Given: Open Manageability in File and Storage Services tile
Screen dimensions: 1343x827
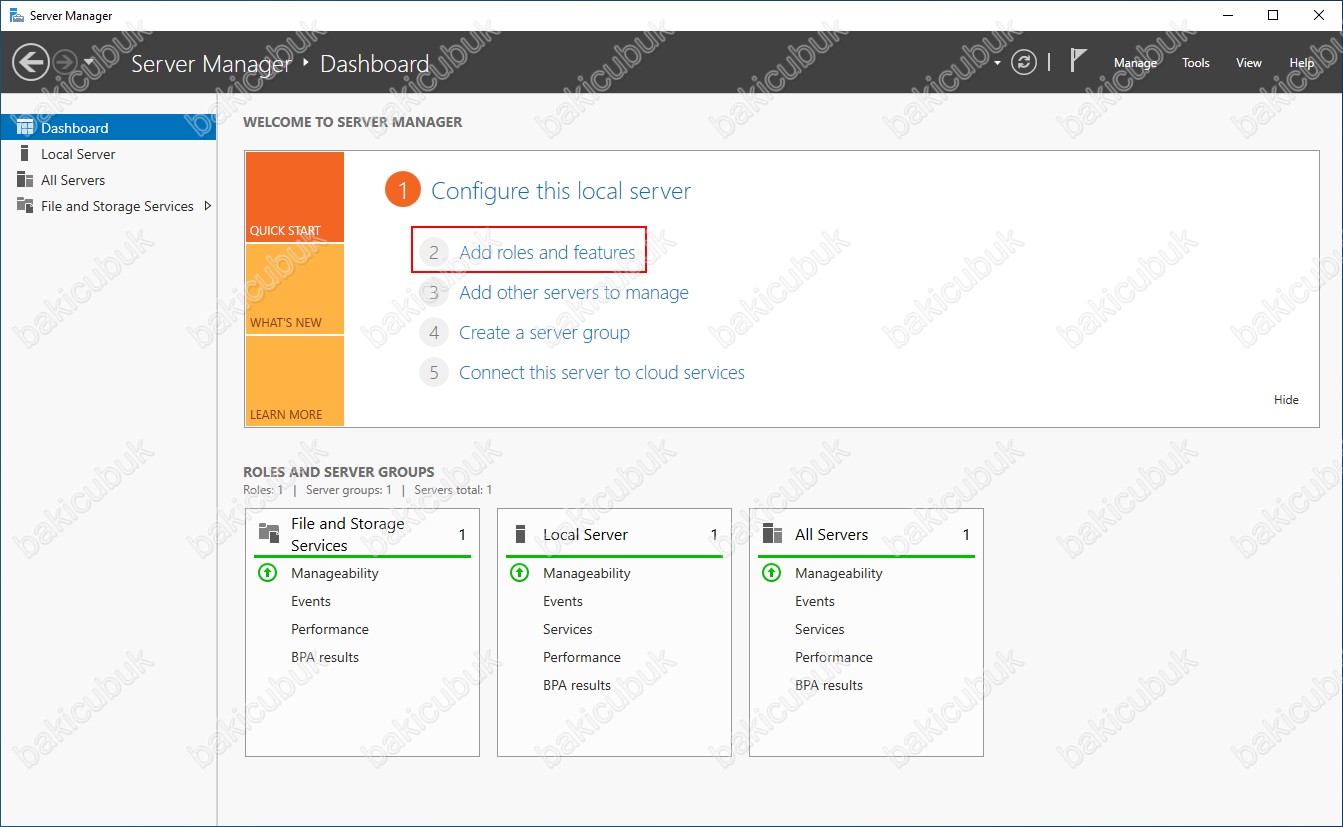Looking at the screenshot, I should click(x=335, y=573).
